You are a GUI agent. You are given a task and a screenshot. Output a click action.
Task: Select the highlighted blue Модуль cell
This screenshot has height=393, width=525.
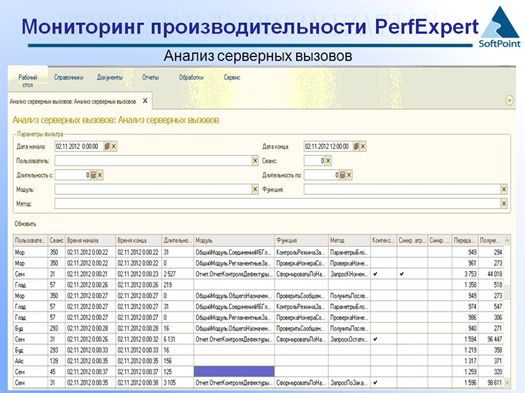(x=234, y=372)
